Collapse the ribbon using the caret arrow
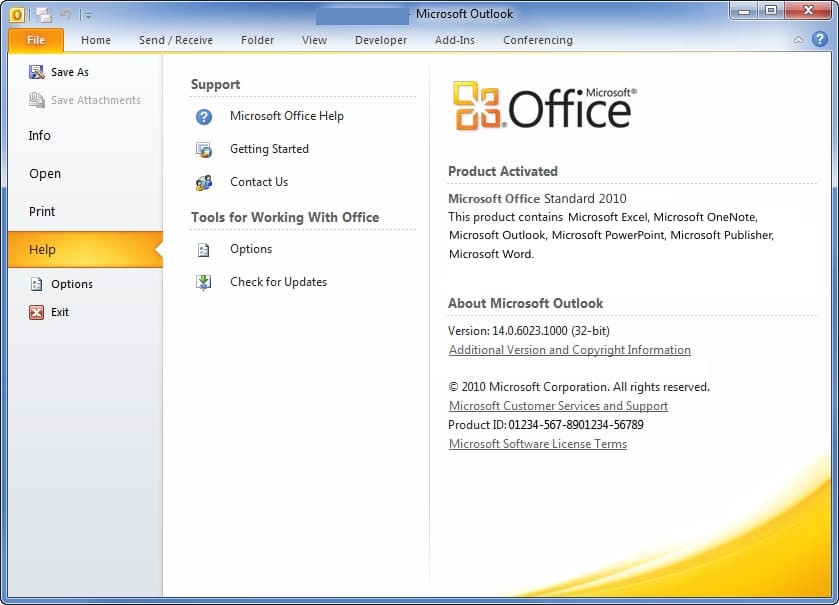Viewport: 839px width, 605px height. pos(798,40)
